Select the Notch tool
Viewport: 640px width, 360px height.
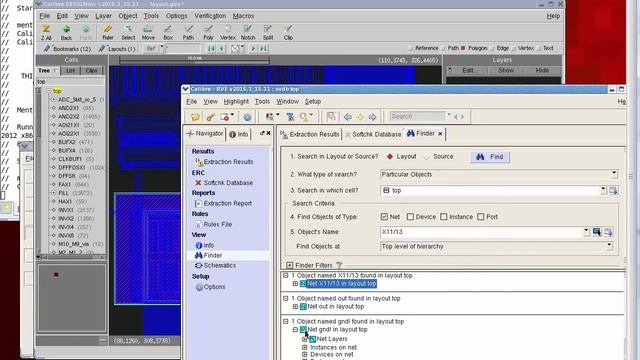[248, 32]
